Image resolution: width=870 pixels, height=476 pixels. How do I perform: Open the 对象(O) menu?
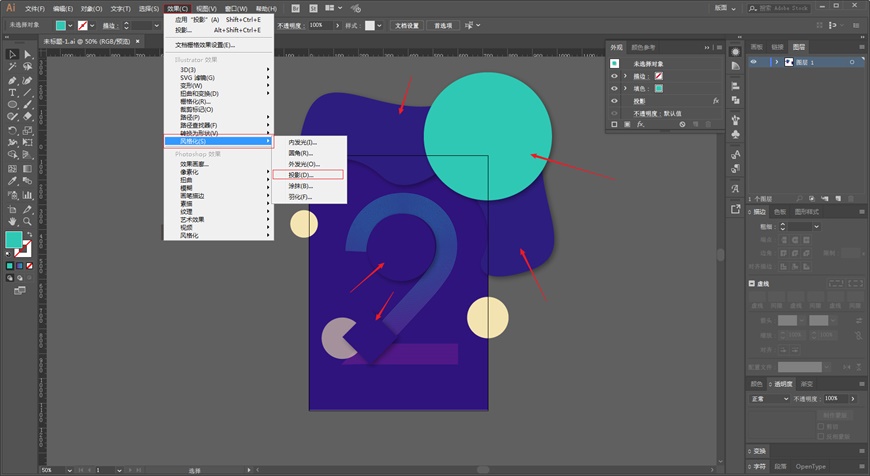pyautogui.click(x=92, y=9)
